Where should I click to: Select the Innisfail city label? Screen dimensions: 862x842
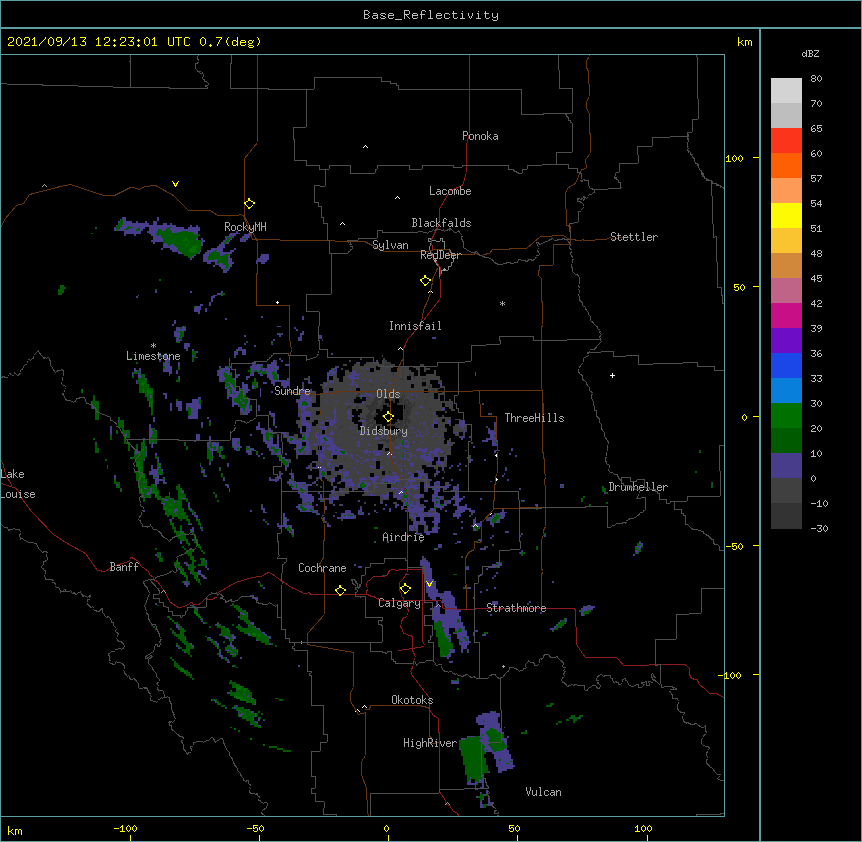click(x=415, y=326)
